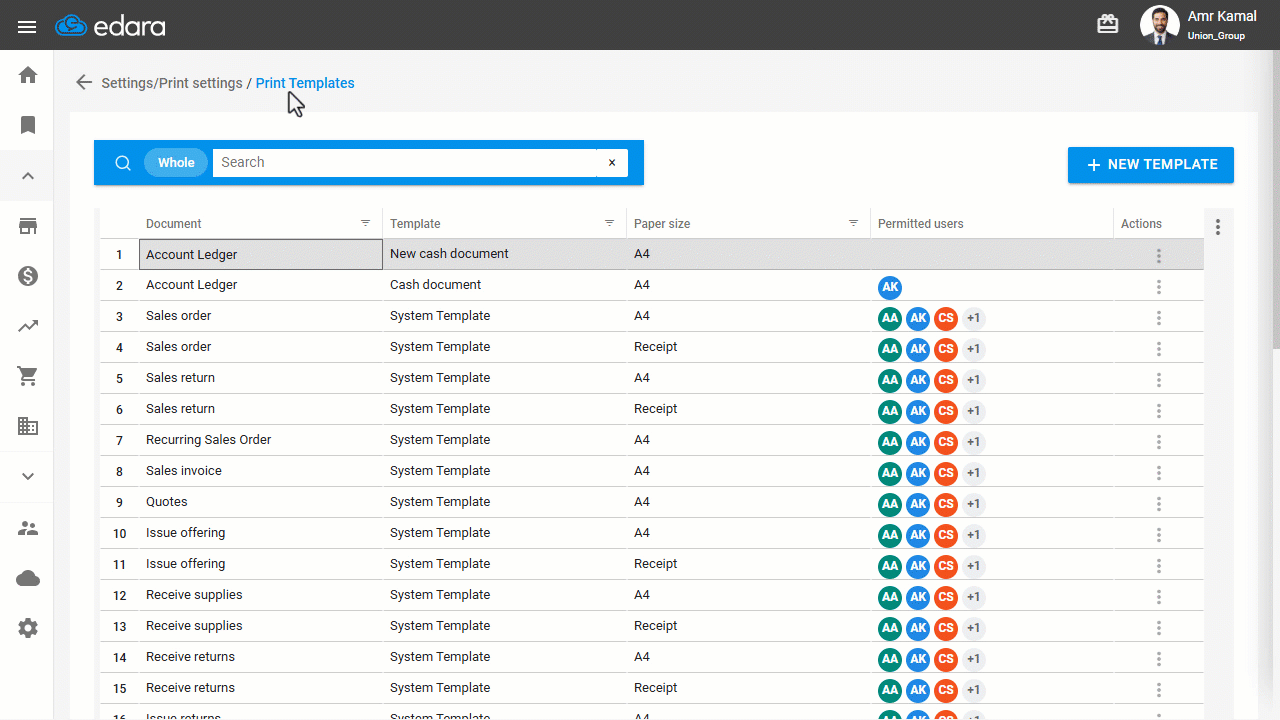
Task: Open the store icon in the sidebar
Action: tap(28, 226)
